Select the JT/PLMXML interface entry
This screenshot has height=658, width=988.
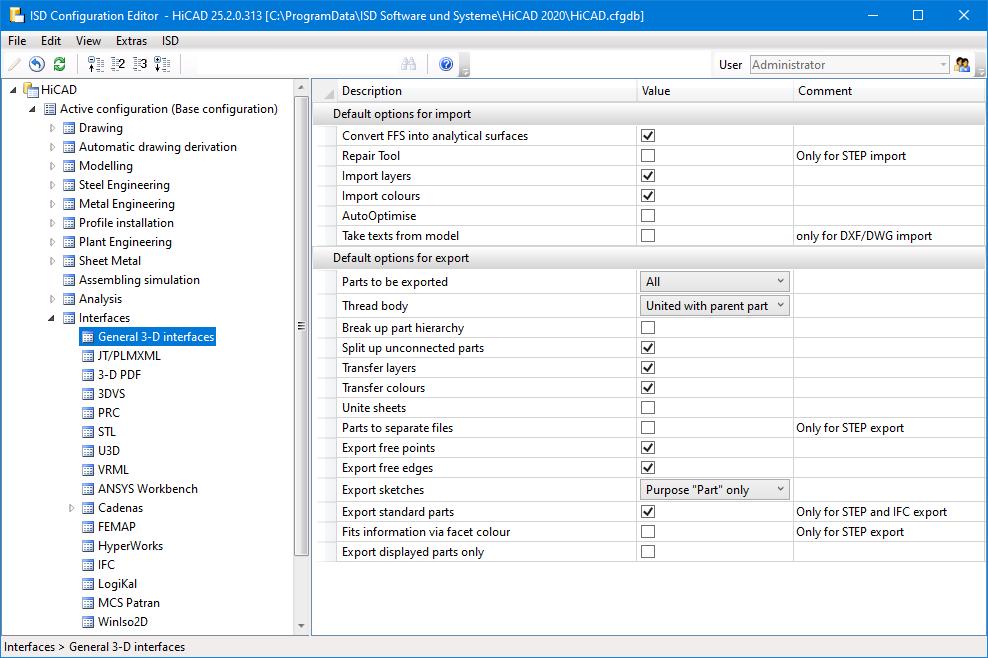129,356
